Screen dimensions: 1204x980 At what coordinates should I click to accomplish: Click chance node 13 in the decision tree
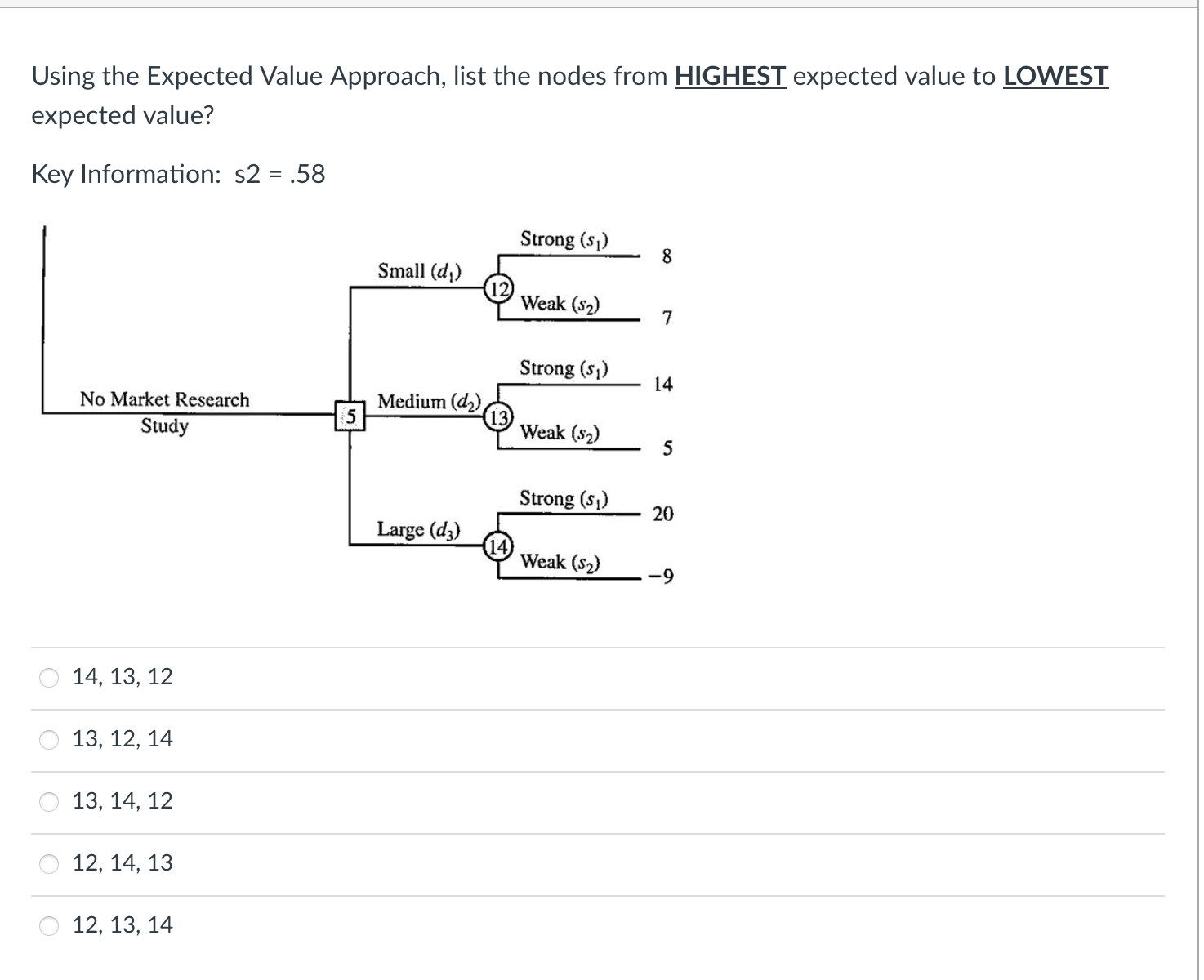(500, 417)
